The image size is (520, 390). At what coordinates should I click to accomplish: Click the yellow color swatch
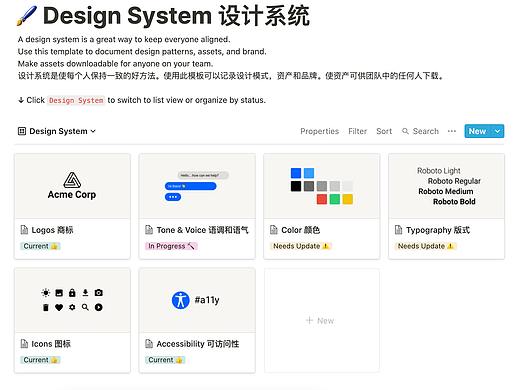pyautogui.click(x=348, y=199)
